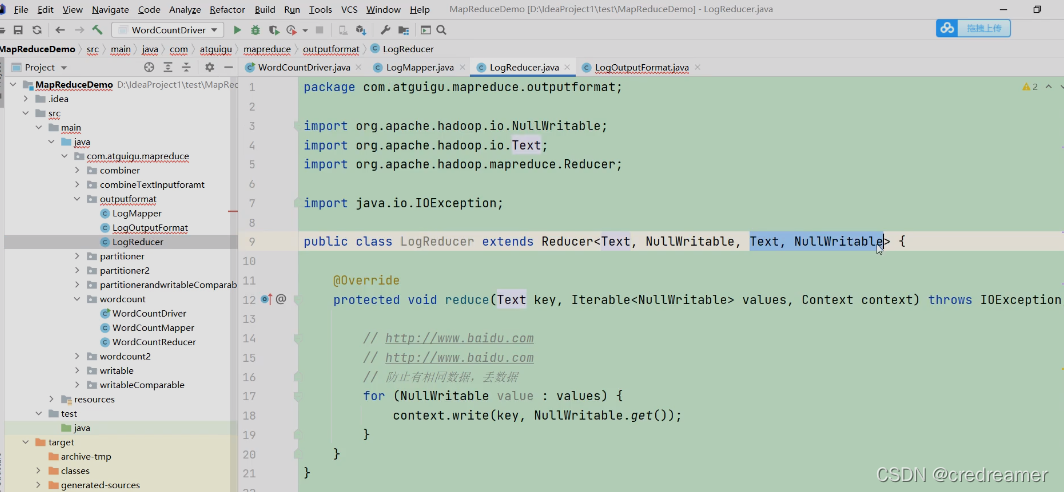
Task: Click the overriding method gutter icon on line 12
Action: (x=267, y=299)
